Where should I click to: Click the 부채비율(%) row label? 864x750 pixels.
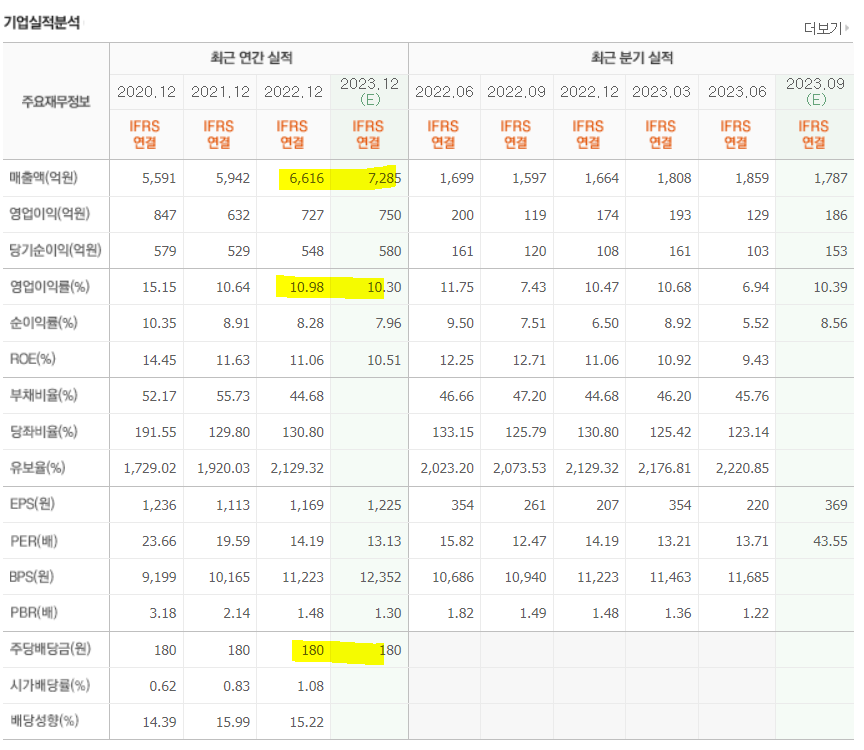tap(44, 396)
